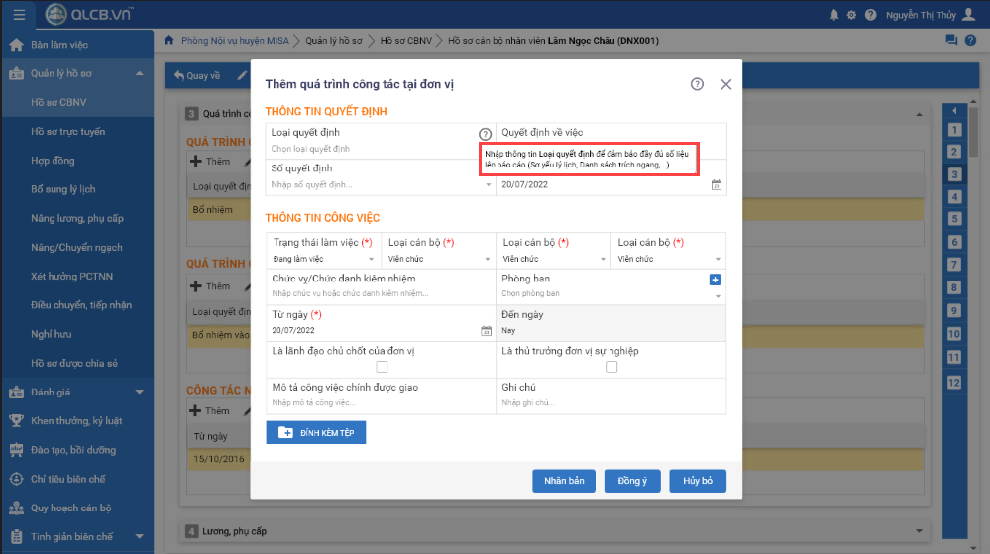Click the Đồng ý button
Image resolution: width=990 pixels, height=554 pixels.
coord(632,481)
